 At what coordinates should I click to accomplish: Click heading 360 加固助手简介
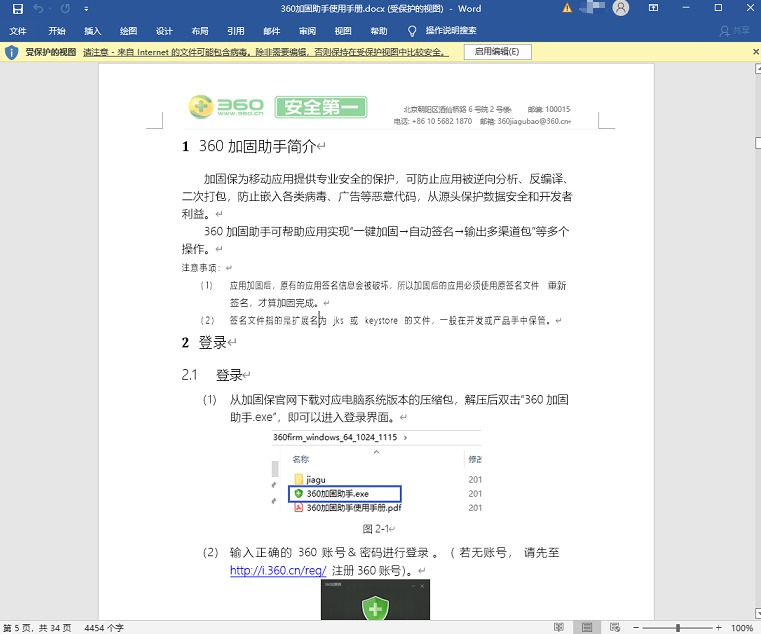tap(257, 146)
